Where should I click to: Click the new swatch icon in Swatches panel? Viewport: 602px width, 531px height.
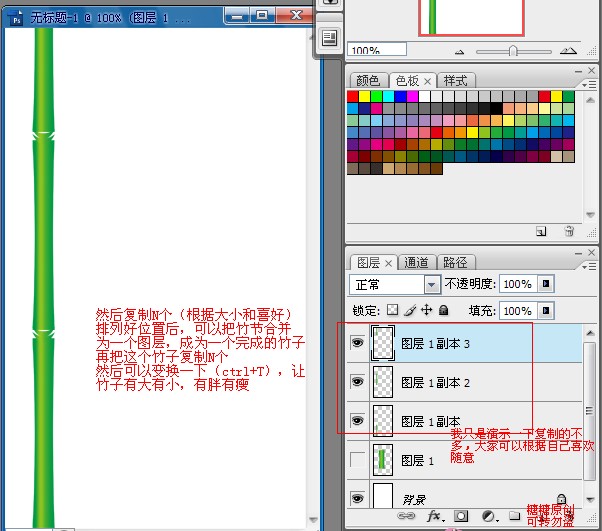tap(541, 232)
